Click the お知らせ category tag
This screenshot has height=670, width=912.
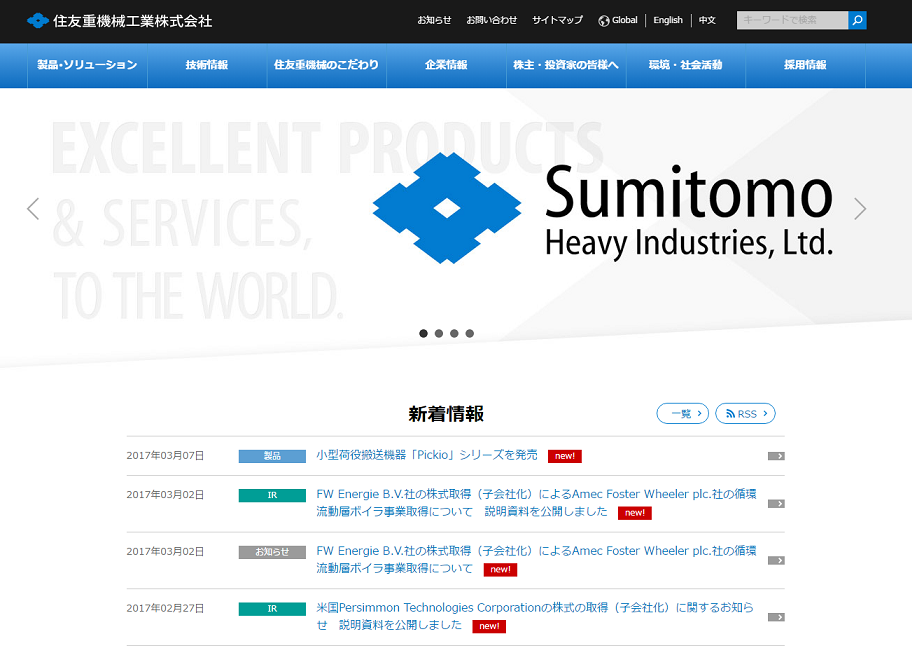[x=272, y=553]
